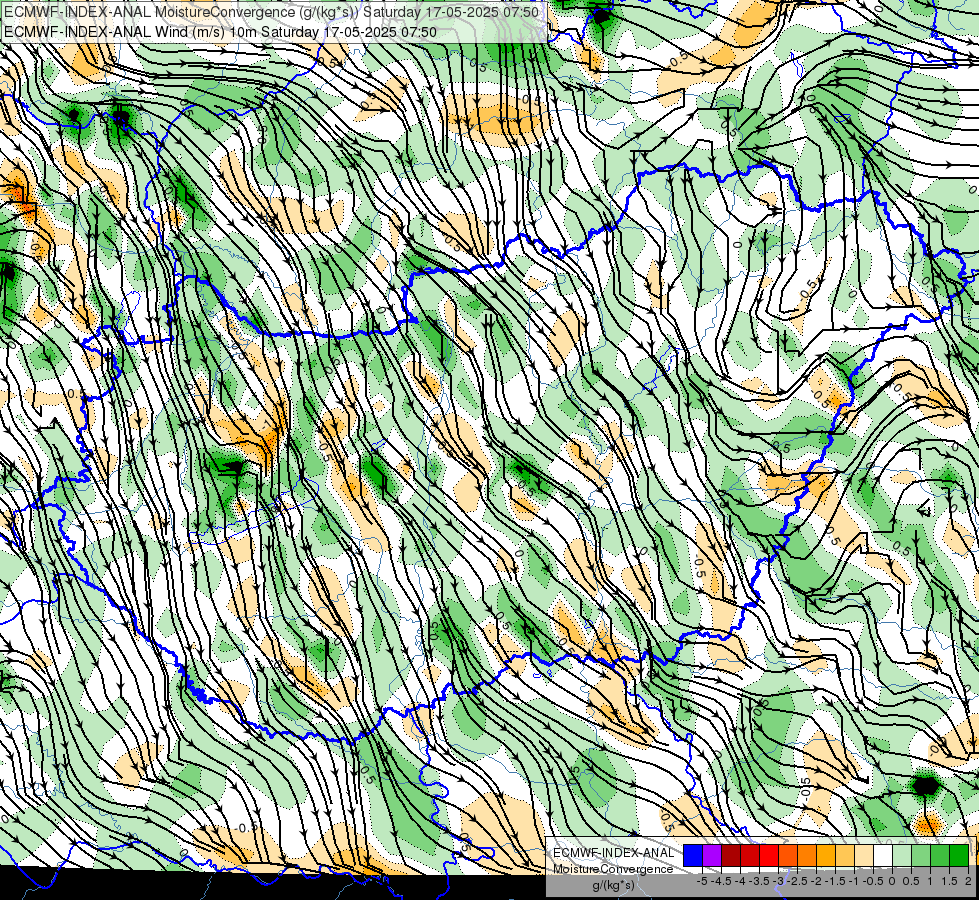Click the legend tick label -5
Viewport: 979px width, 900px height.
pyautogui.click(x=702, y=881)
